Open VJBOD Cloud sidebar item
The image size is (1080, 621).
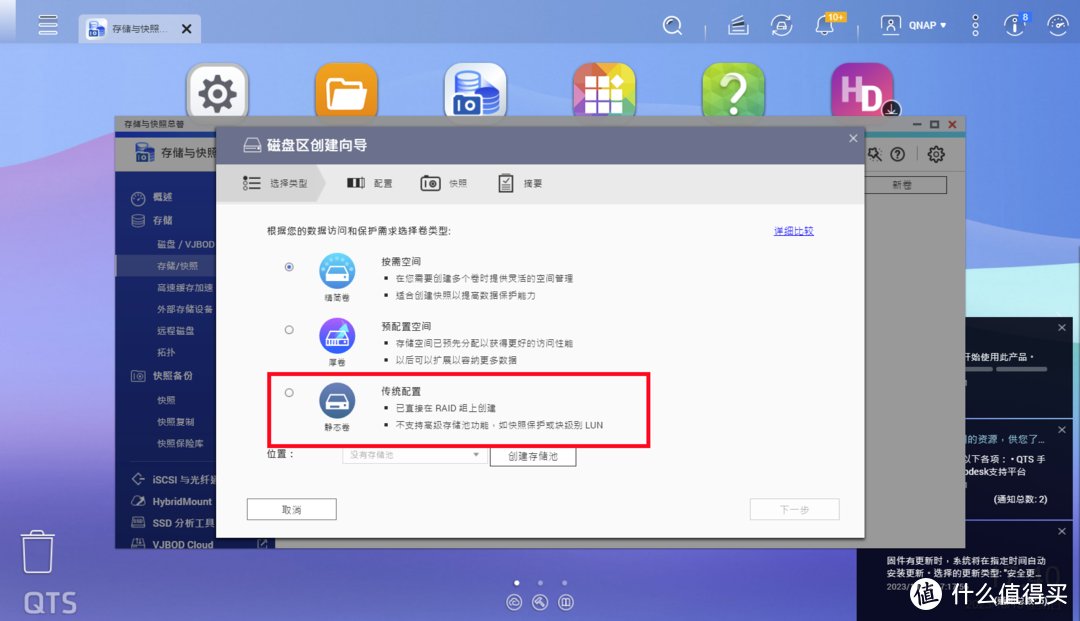click(x=183, y=544)
